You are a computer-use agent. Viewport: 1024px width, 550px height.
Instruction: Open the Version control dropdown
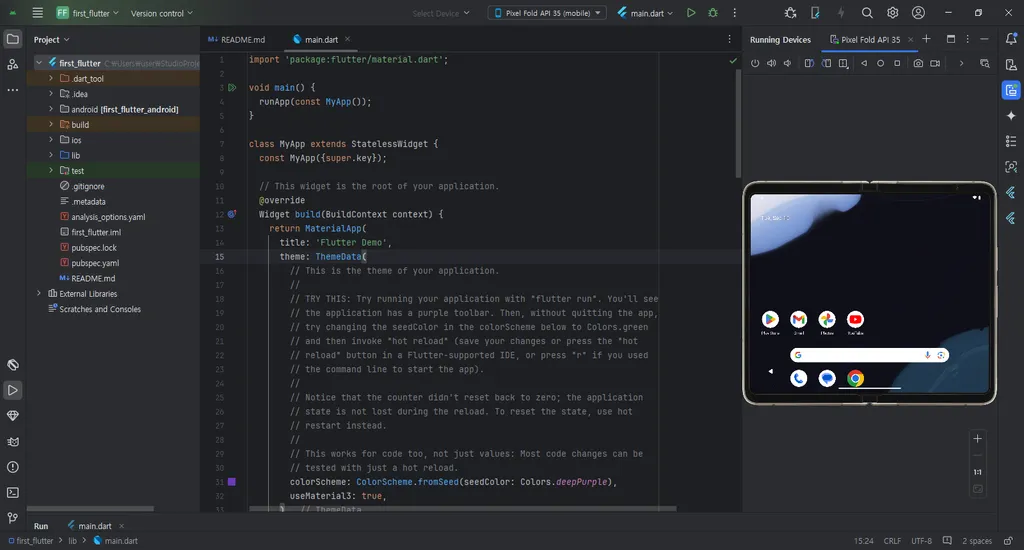point(162,13)
